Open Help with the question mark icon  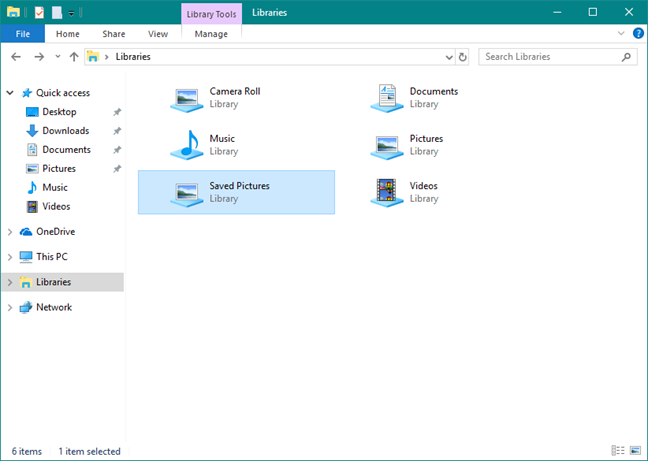(x=638, y=33)
